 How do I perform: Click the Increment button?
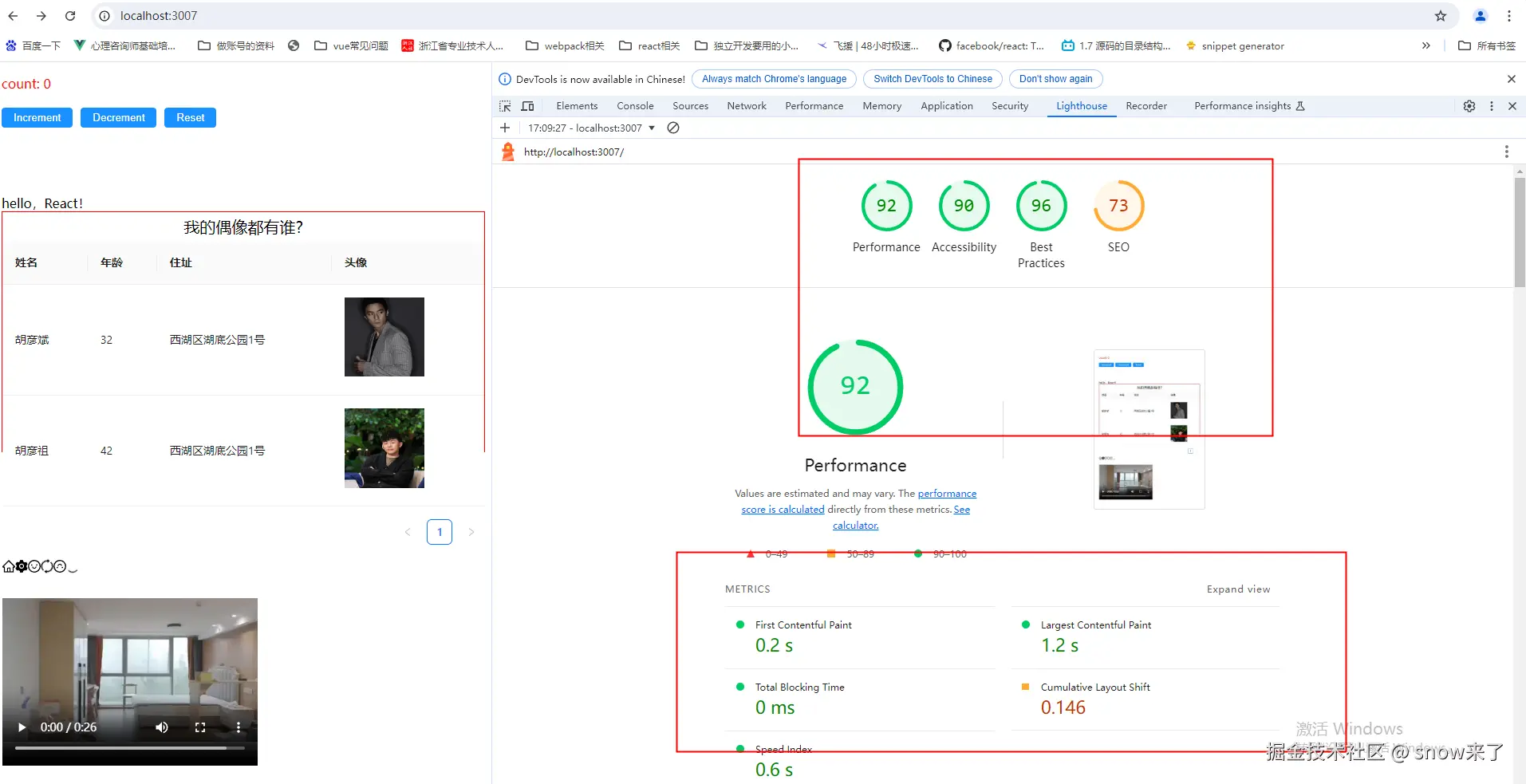click(37, 117)
